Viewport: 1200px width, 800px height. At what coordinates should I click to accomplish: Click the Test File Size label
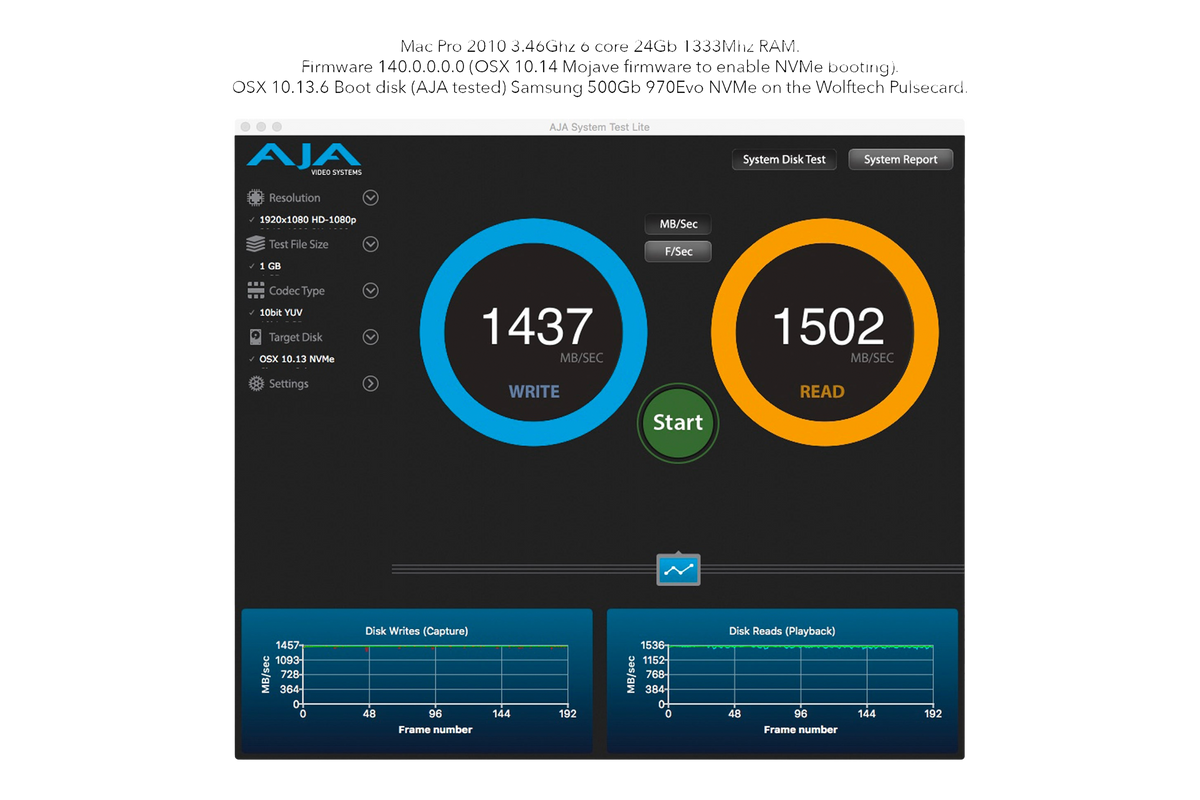click(x=299, y=244)
